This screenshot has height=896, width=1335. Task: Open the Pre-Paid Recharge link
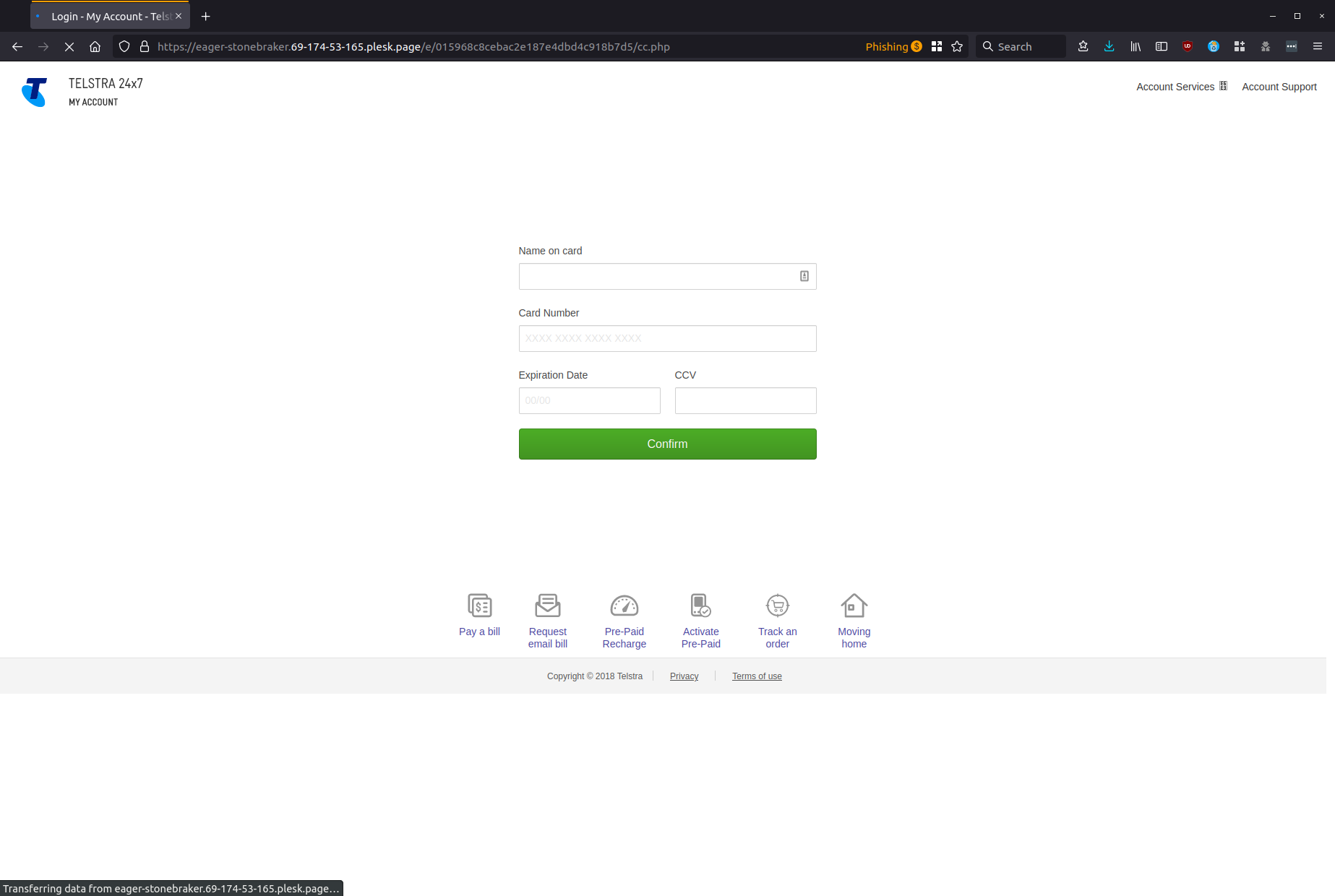click(624, 637)
